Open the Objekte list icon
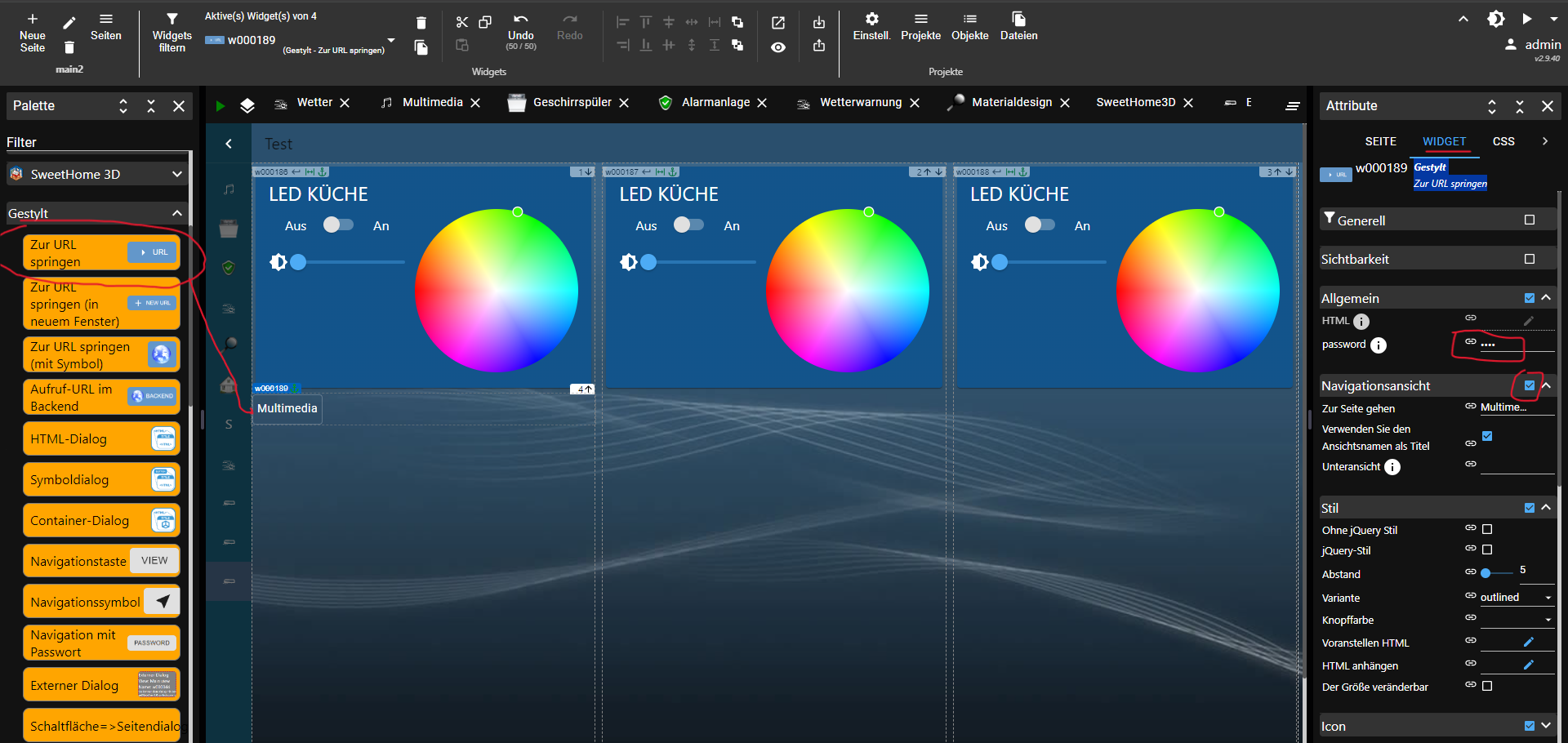 click(x=969, y=20)
